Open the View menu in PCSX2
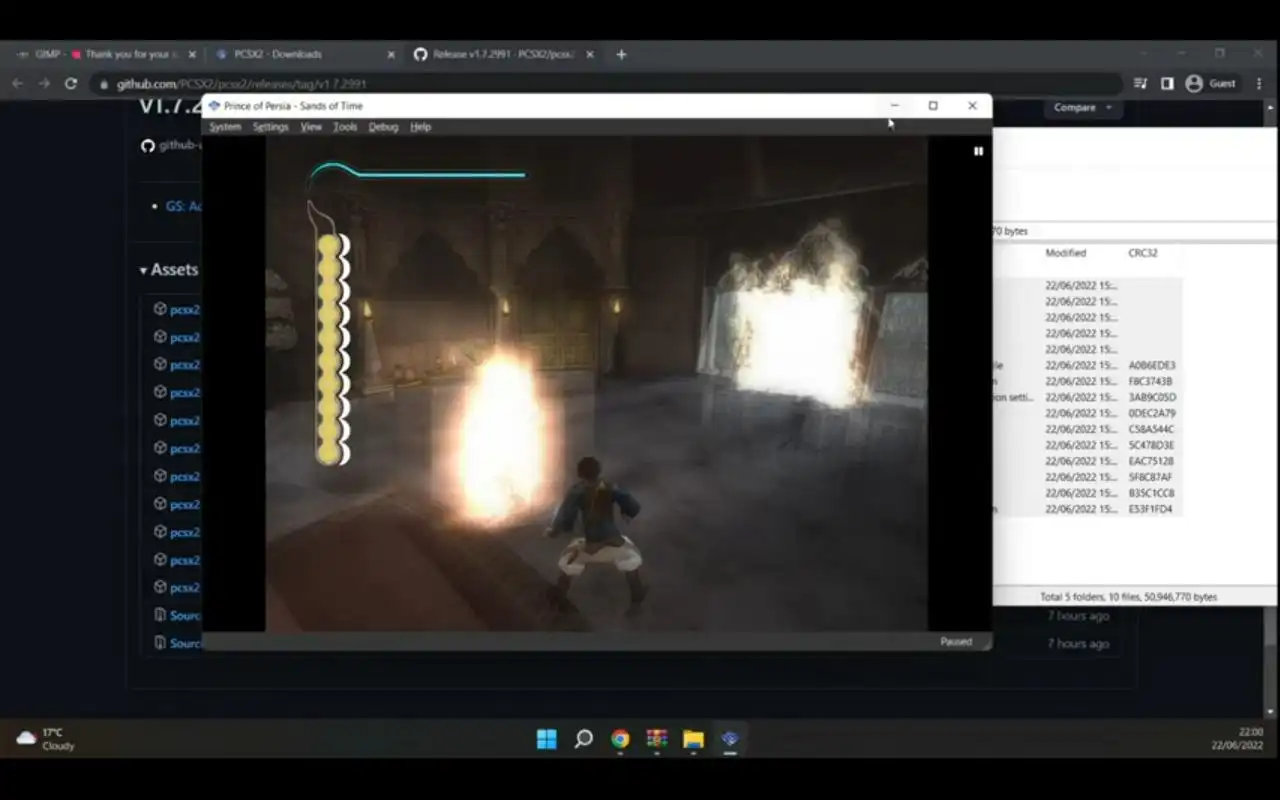 (311, 127)
